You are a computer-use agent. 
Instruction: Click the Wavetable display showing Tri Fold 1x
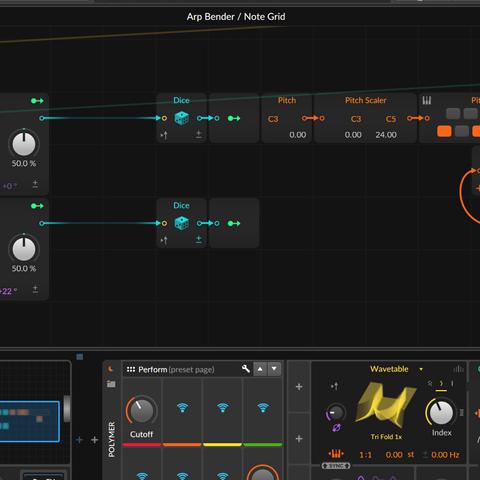coord(385,406)
